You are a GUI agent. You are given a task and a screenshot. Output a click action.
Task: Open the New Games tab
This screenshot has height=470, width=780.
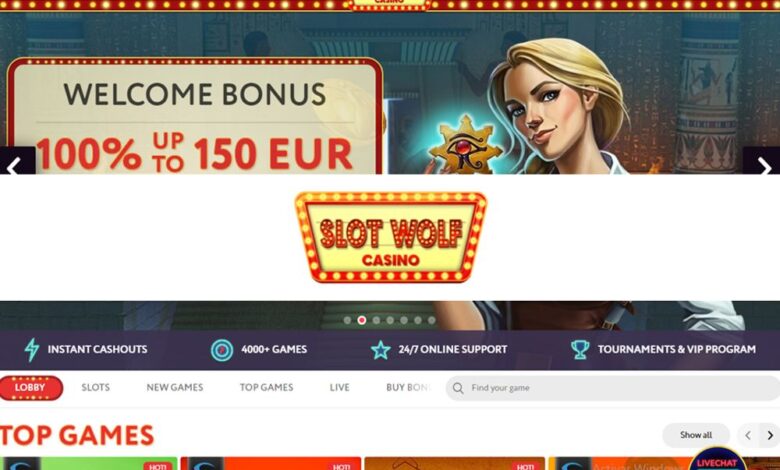pos(175,387)
